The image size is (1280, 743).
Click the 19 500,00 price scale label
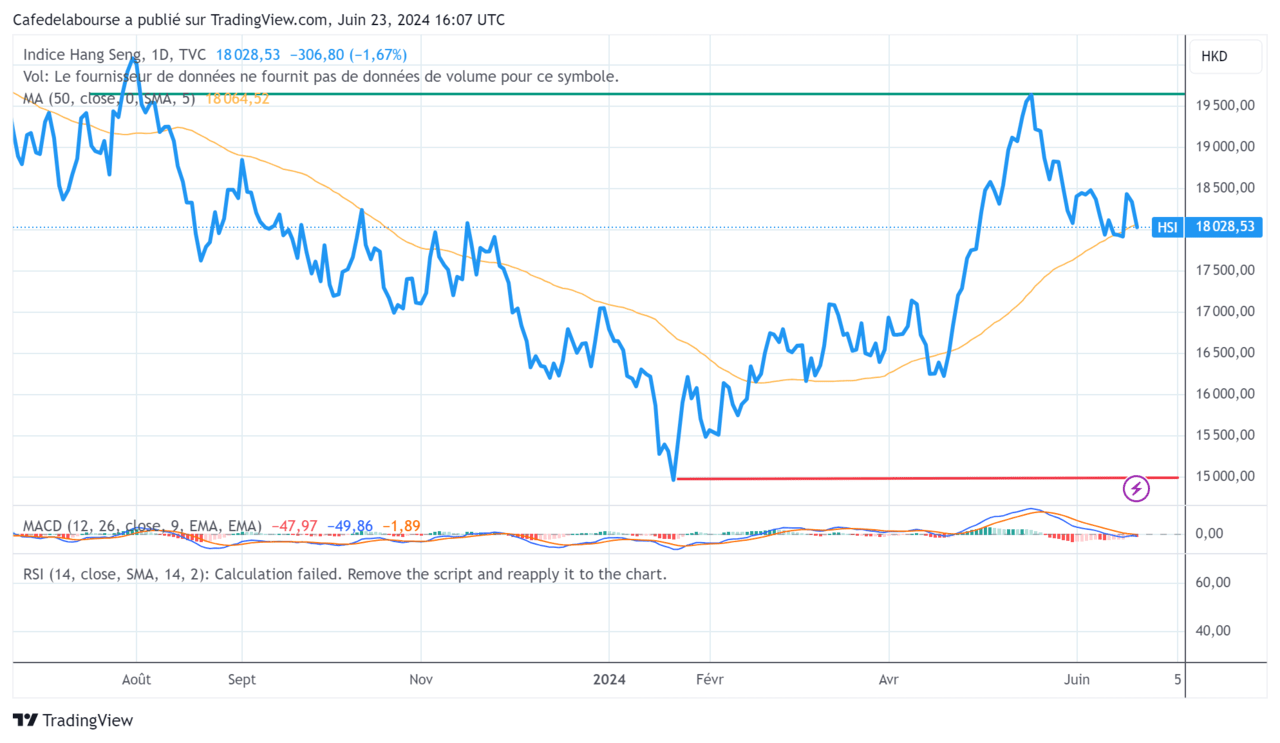[1224, 105]
